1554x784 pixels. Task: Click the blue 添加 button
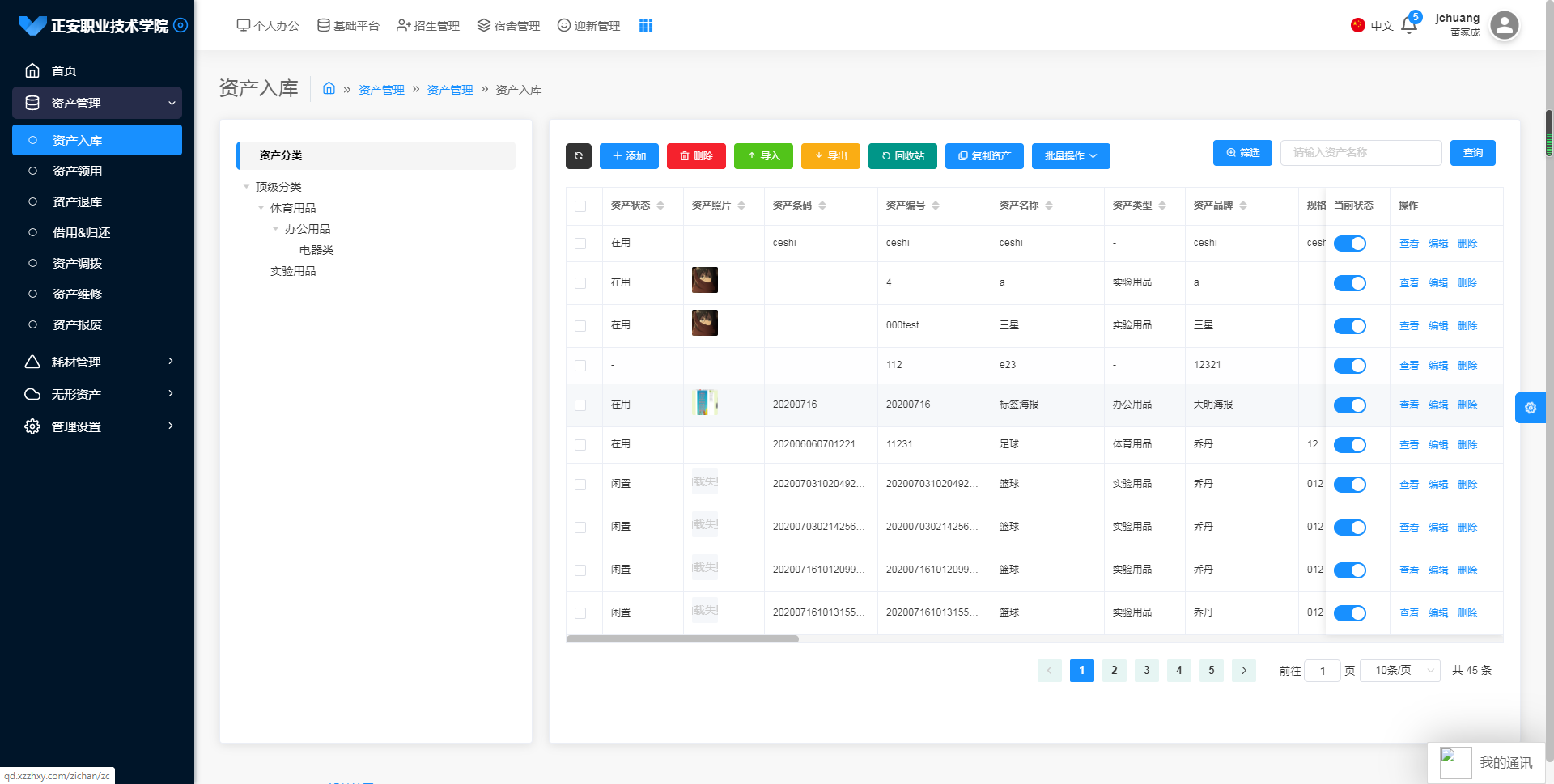pyautogui.click(x=629, y=156)
